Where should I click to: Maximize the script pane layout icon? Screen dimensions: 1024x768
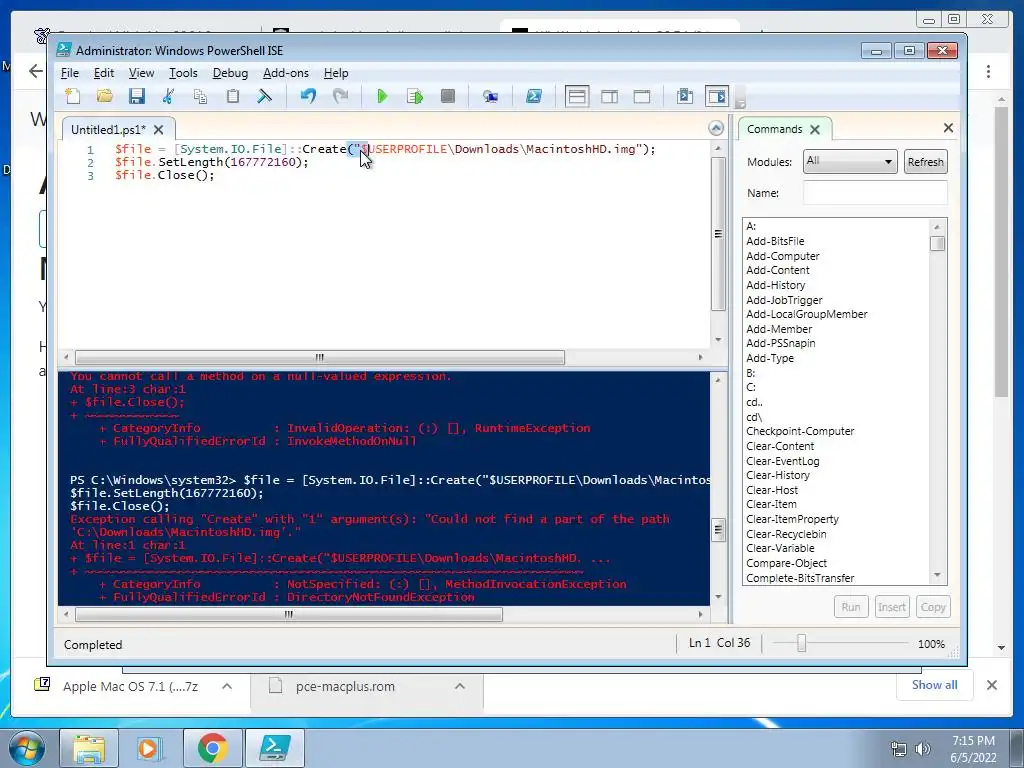tap(642, 97)
